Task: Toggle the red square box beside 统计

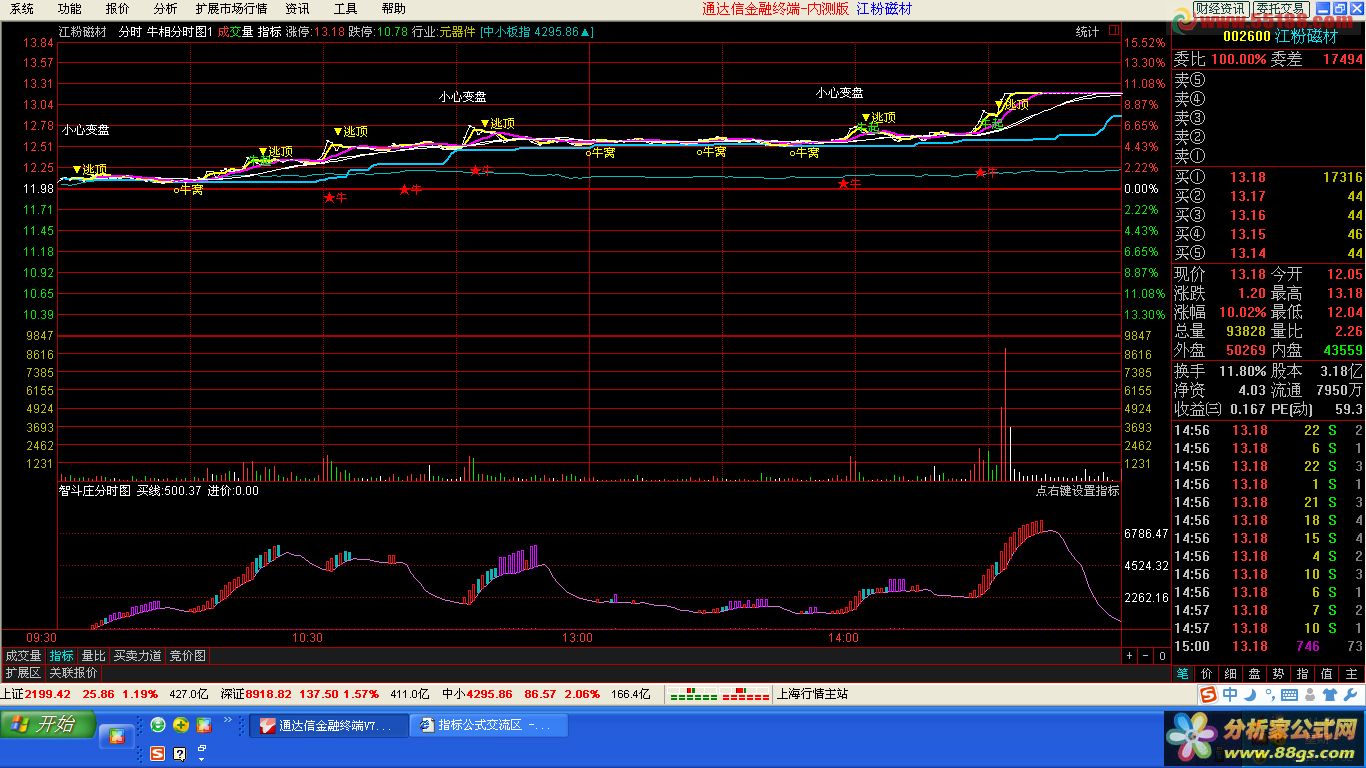Action: (x=1114, y=31)
